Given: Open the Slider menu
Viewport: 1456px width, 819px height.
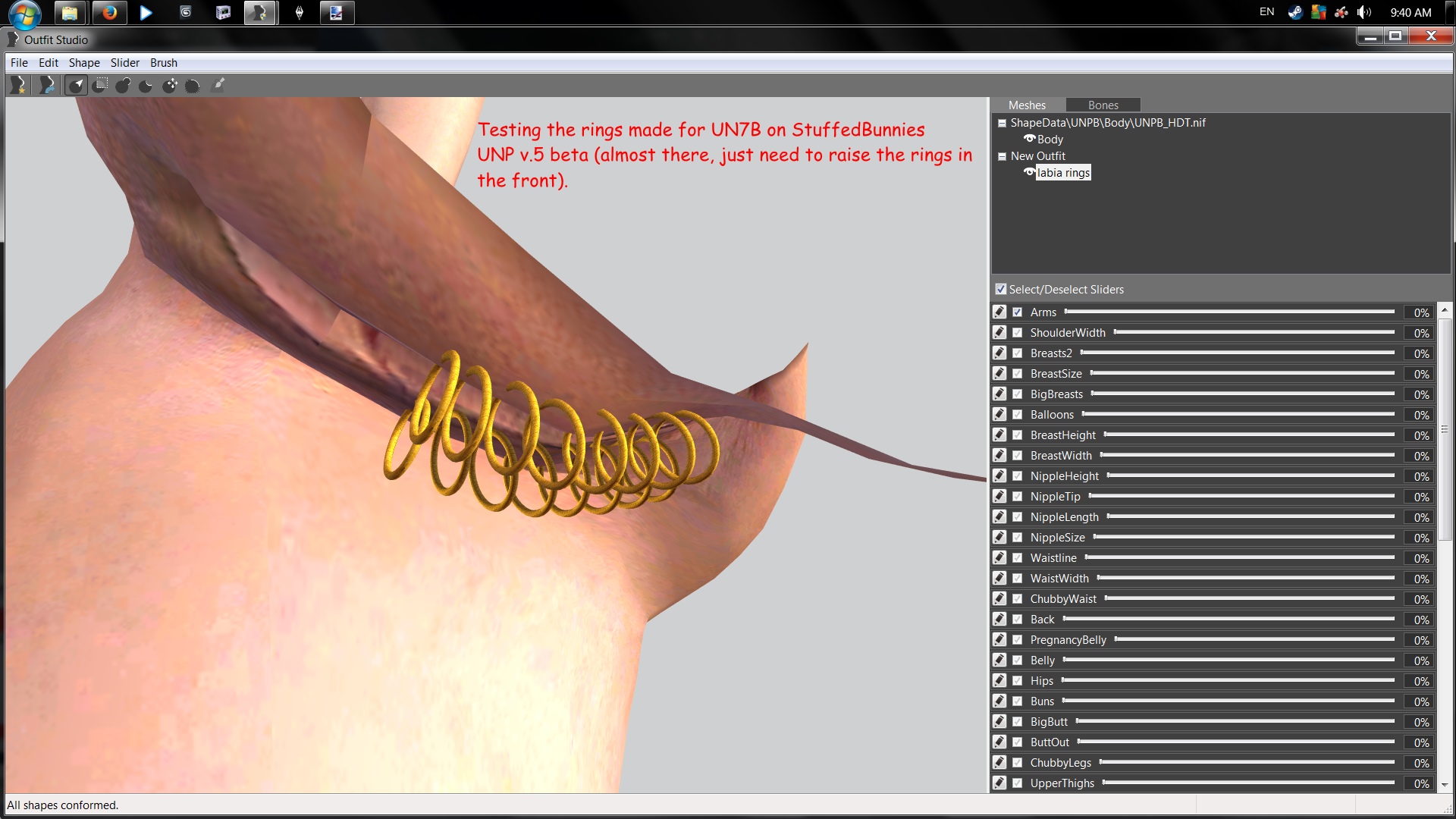Looking at the screenshot, I should pyautogui.click(x=125, y=63).
